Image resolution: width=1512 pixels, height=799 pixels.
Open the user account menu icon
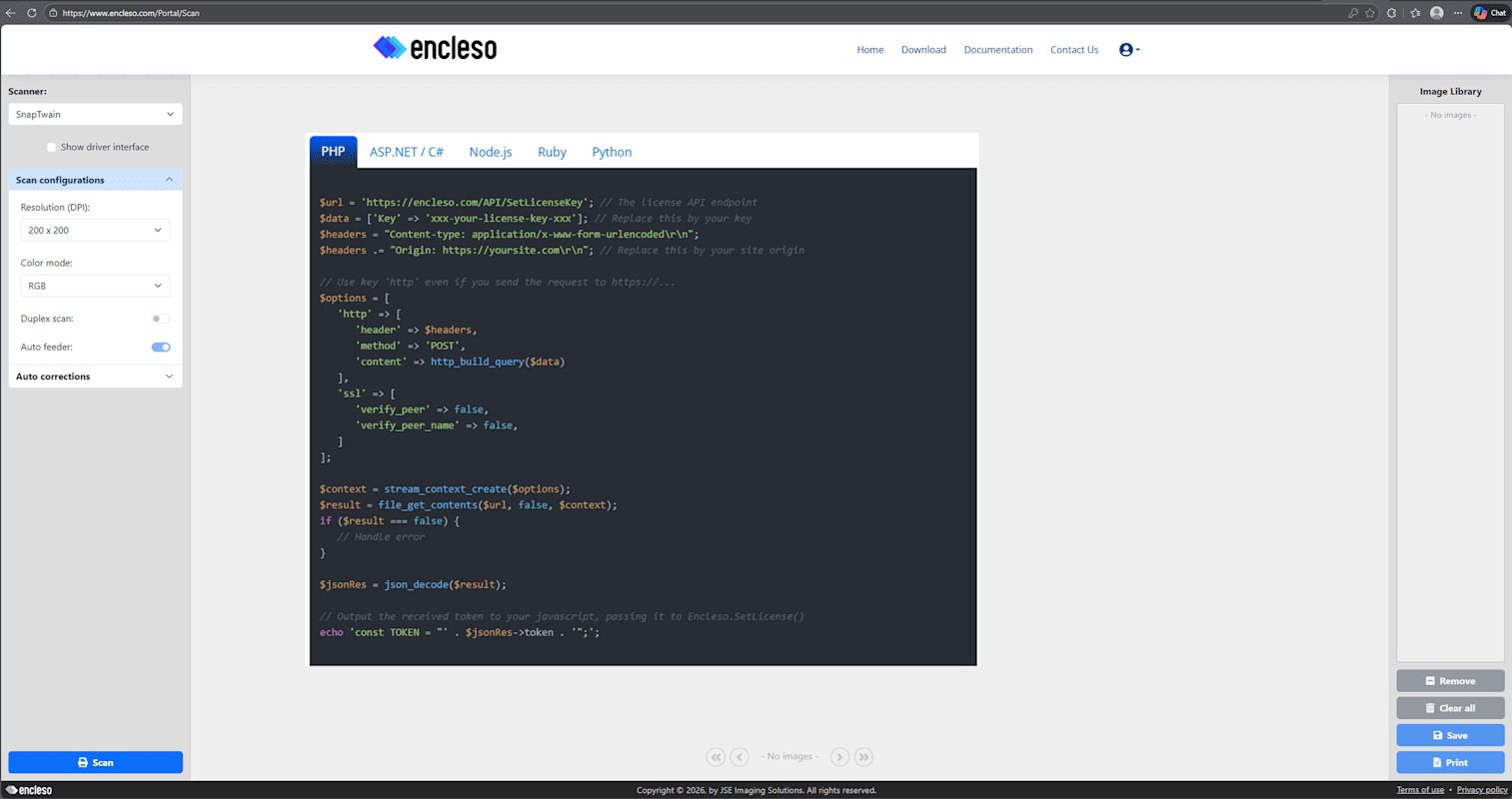point(1128,50)
